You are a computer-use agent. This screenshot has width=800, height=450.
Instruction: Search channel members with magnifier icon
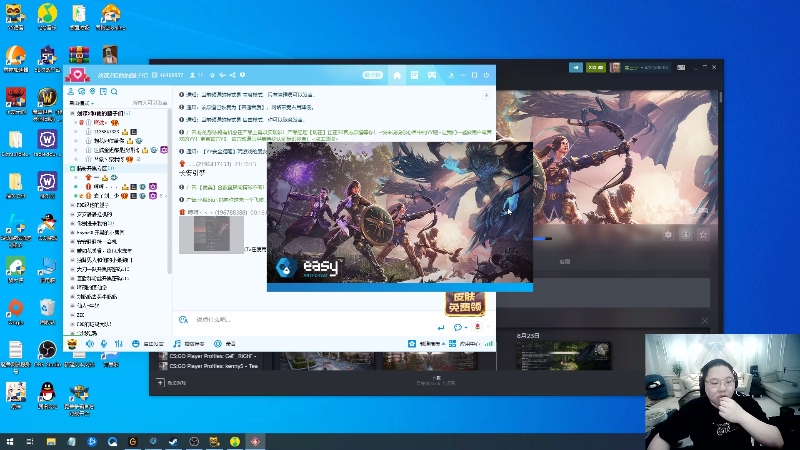pyautogui.click(x=114, y=91)
